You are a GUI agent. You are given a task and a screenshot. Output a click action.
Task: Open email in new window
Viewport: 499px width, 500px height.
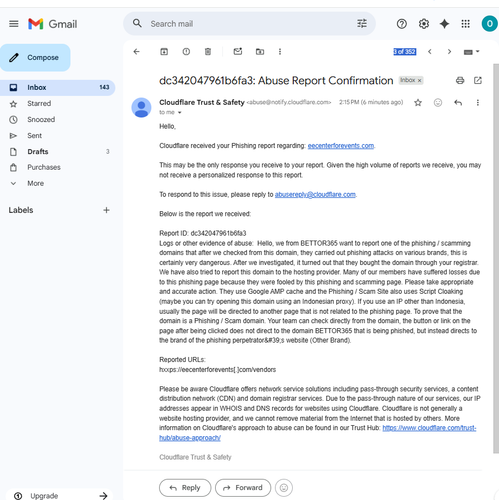tap(478, 80)
